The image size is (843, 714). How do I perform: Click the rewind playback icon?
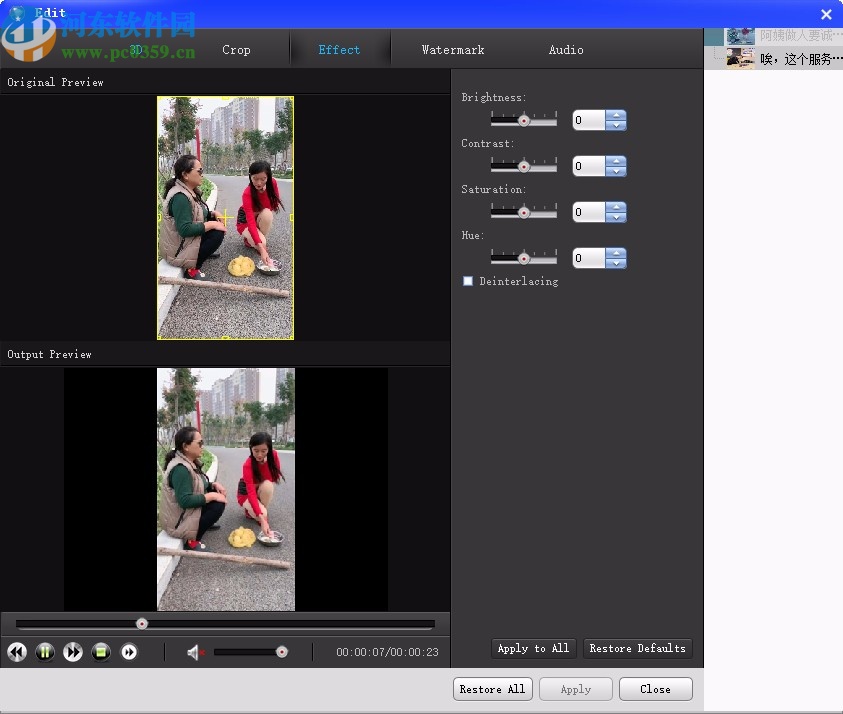[x=16, y=652]
